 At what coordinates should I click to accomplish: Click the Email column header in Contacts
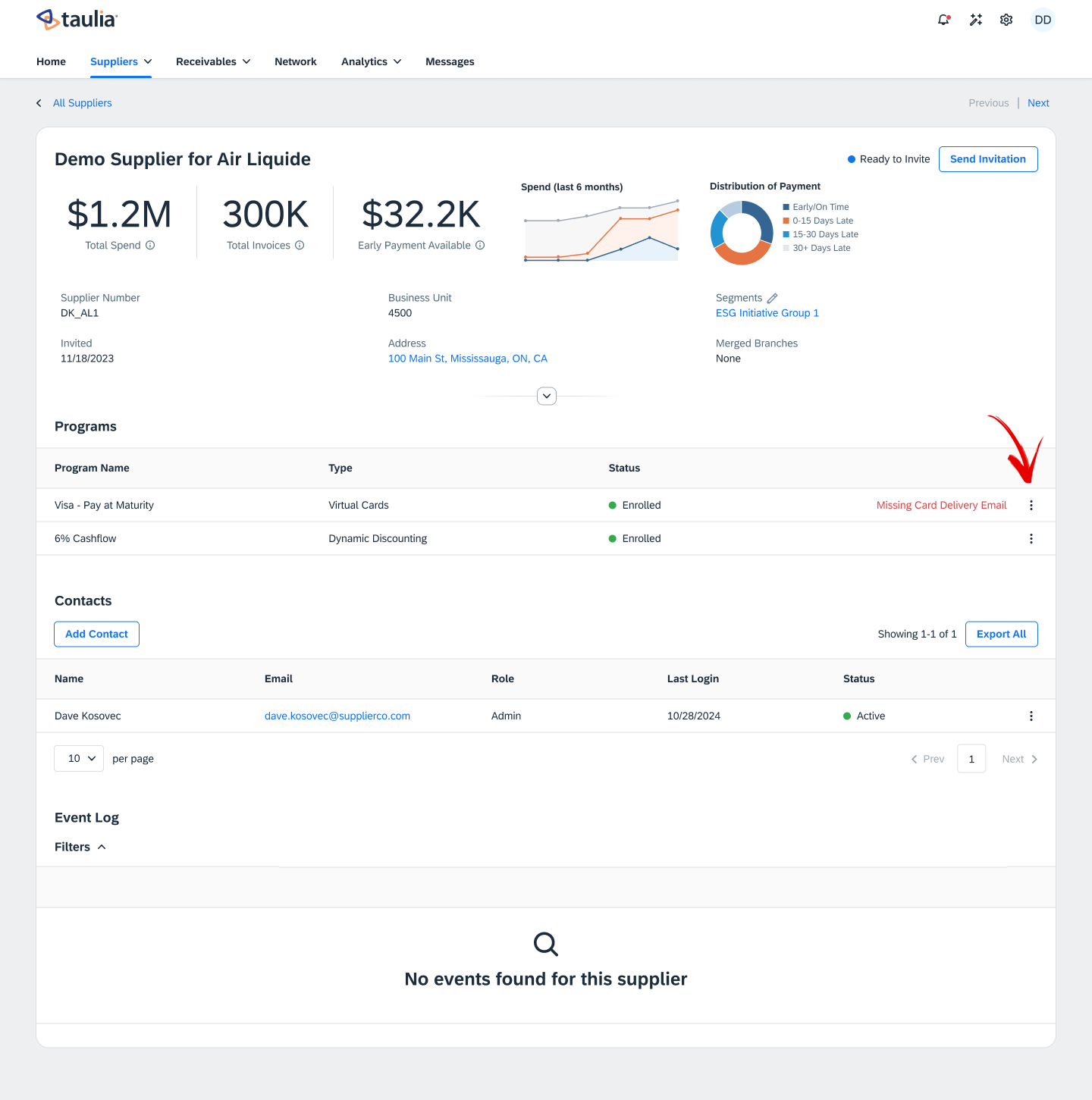tap(278, 678)
